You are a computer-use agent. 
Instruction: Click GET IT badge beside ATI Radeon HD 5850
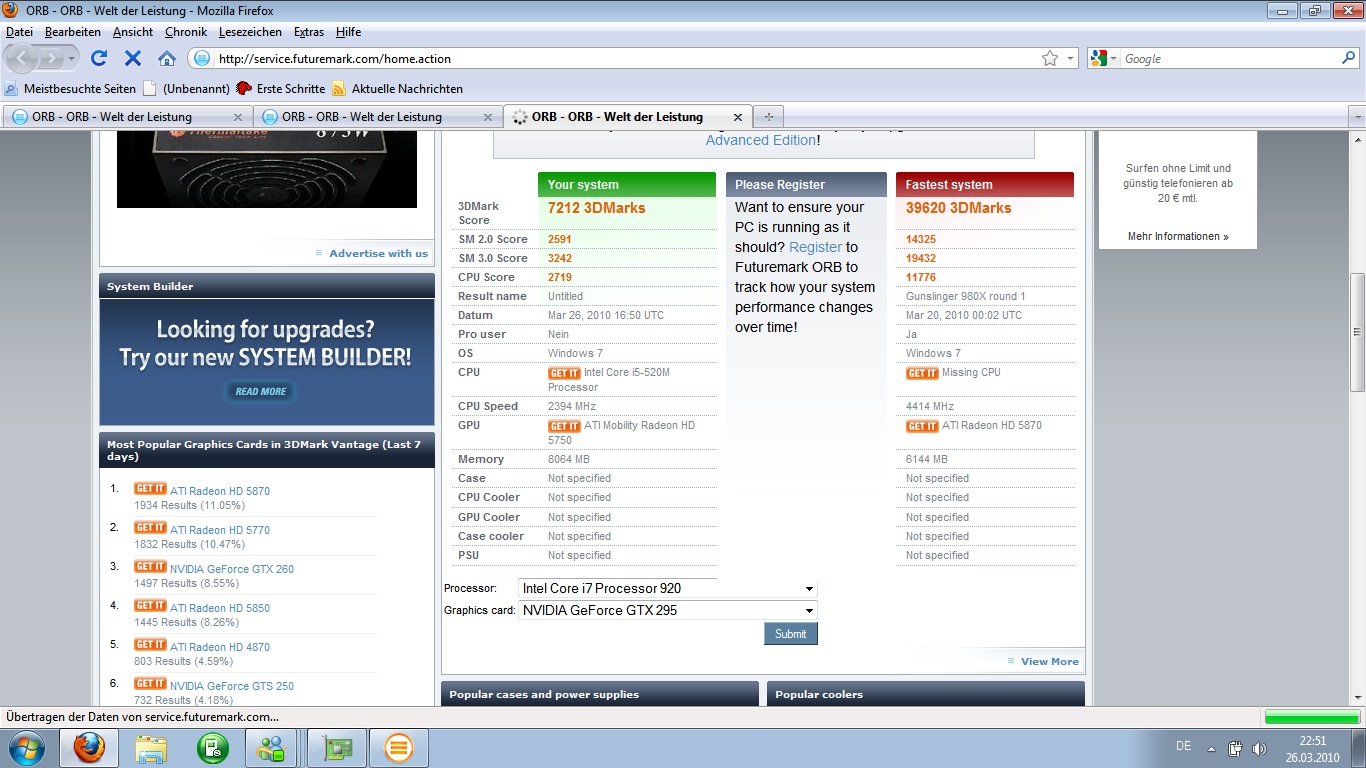tap(150, 606)
